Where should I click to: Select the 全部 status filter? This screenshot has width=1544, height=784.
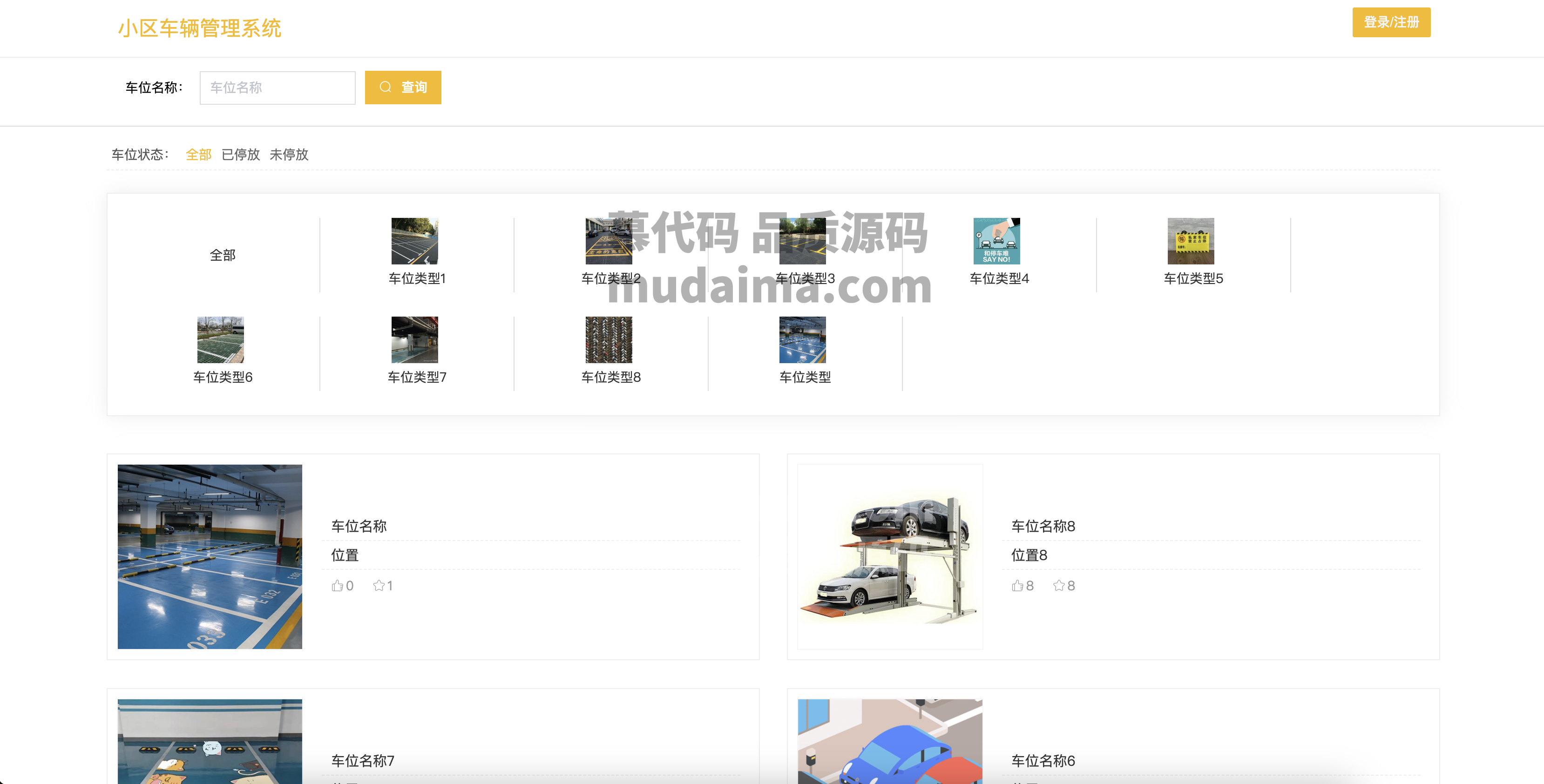(198, 155)
